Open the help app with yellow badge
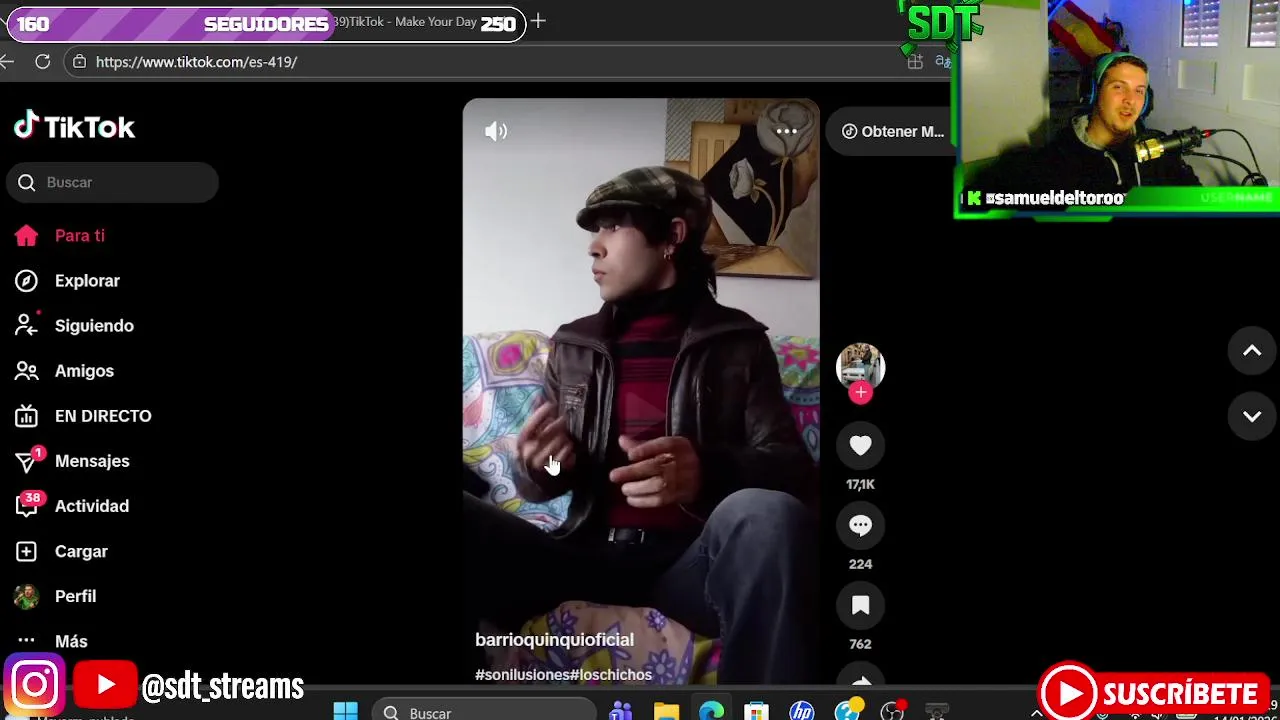1280x720 pixels. [x=848, y=711]
